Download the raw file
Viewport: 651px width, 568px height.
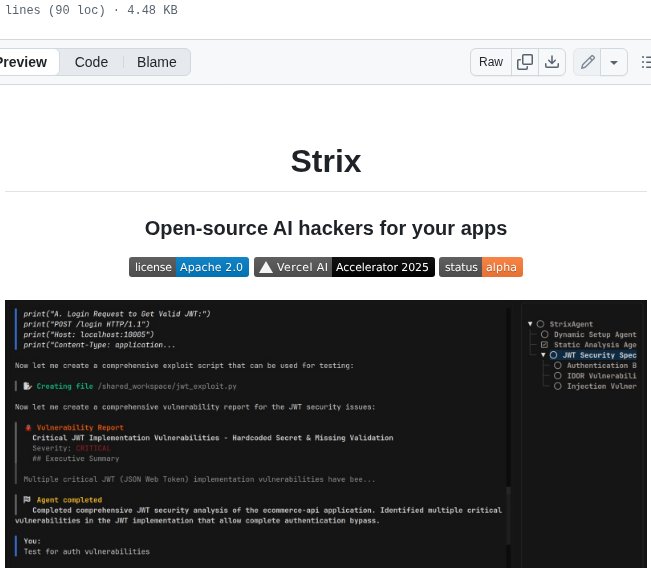pos(551,62)
